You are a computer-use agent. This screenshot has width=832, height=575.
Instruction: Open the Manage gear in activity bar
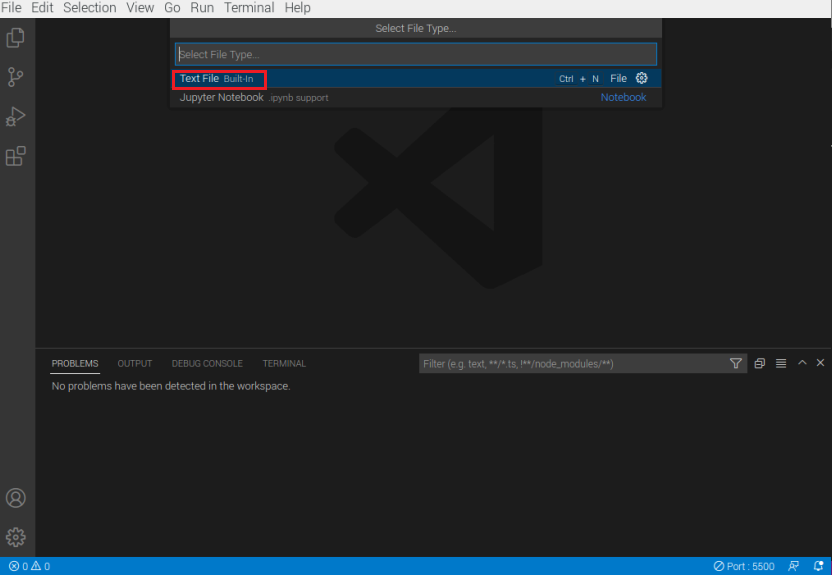pos(16,537)
